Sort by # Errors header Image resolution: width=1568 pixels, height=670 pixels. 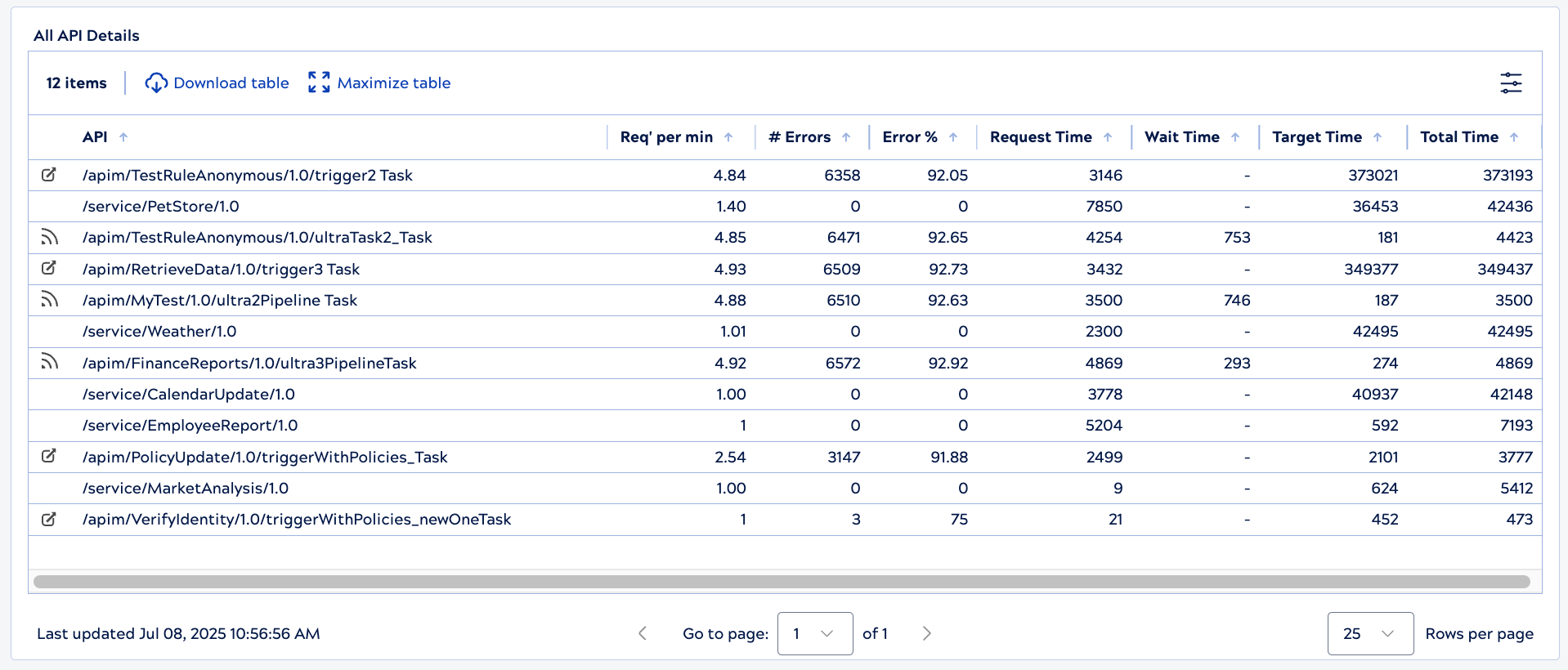click(x=800, y=137)
